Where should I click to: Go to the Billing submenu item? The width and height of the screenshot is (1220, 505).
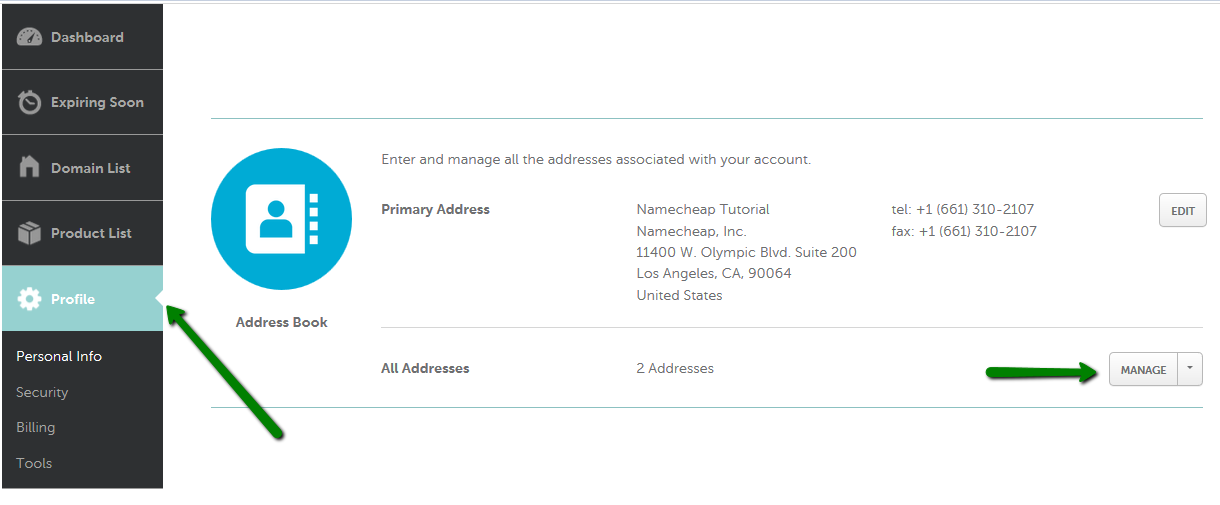tap(36, 427)
